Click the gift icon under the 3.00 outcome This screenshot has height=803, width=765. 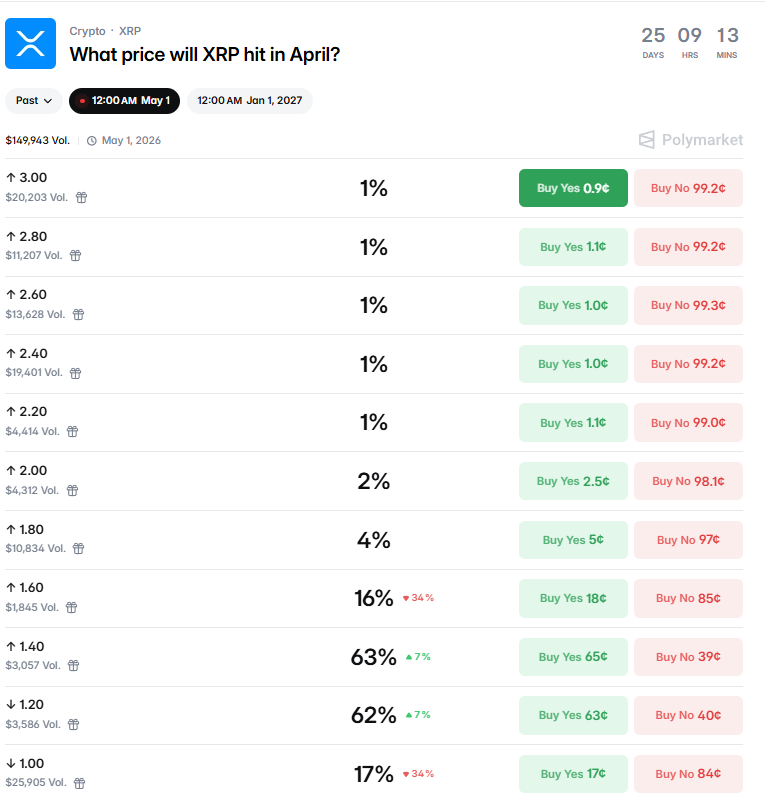[x=79, y=197]
